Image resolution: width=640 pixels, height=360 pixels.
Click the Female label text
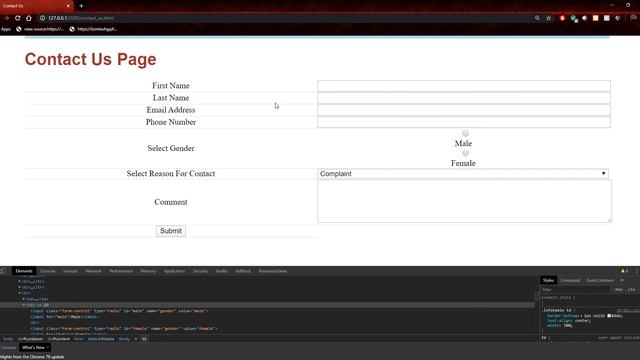click(463, 163)
